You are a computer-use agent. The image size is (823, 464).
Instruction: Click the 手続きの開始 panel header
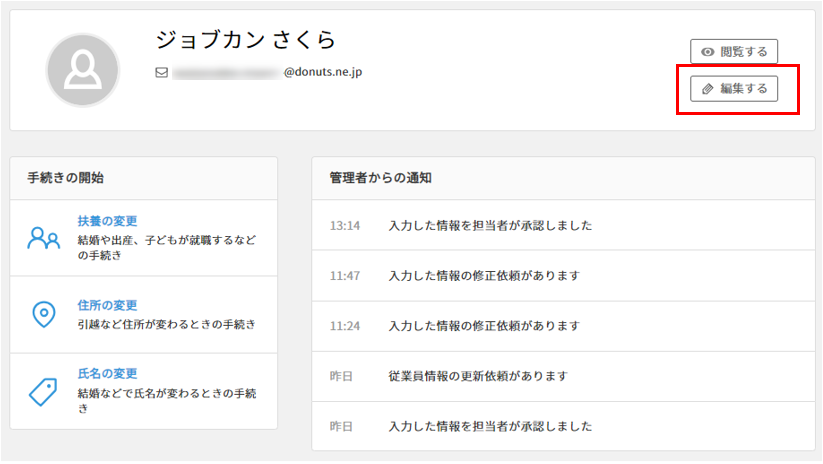tap(143, 178)
